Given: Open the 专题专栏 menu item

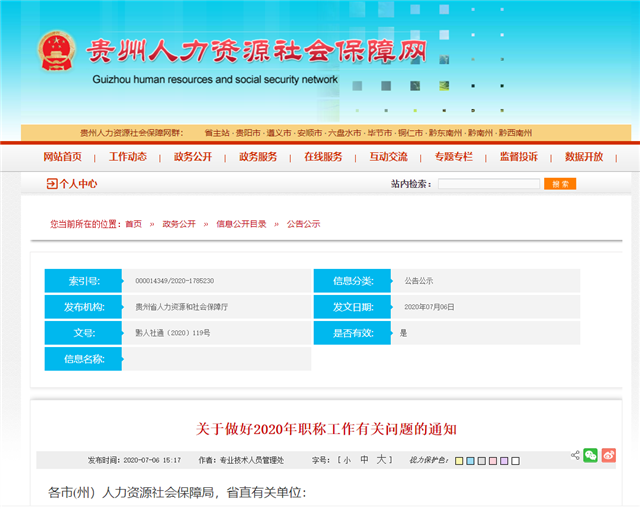Looking at the screenshot, I should (453, 157).
